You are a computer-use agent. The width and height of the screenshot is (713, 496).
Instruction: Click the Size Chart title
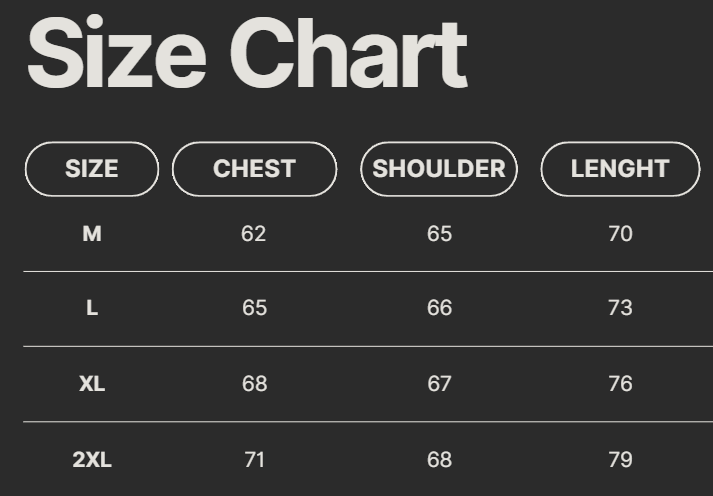pyautogui.click(x=247, y=53)
